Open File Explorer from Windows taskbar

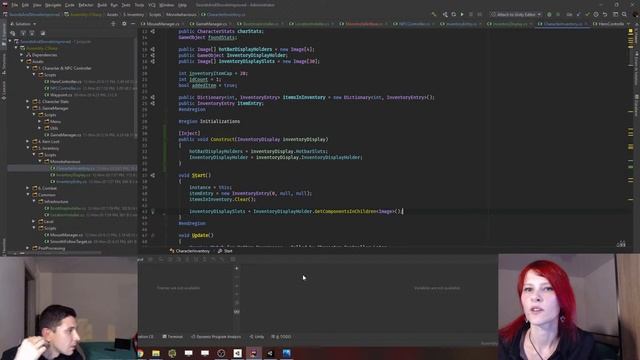156,353
